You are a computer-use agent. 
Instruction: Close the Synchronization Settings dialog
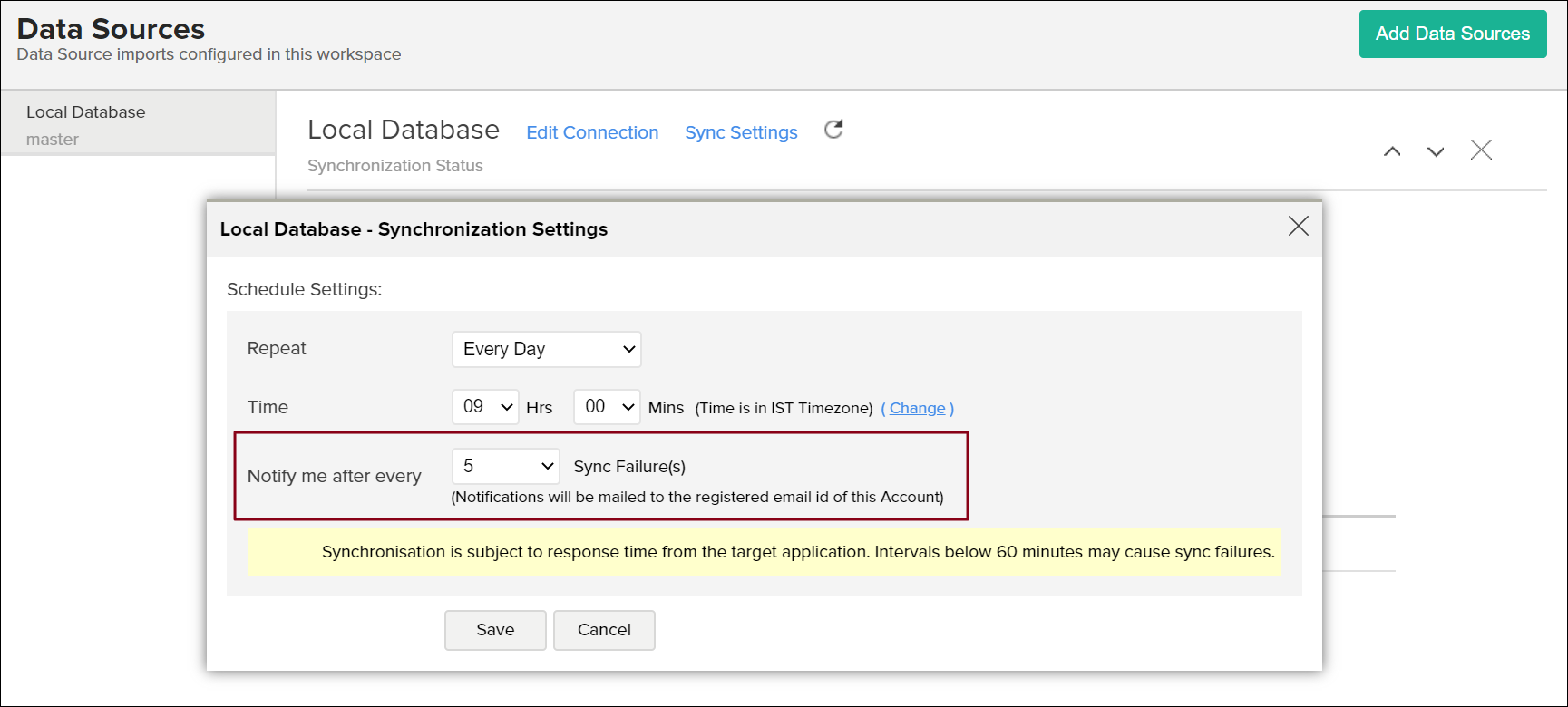pos(1298,226)
